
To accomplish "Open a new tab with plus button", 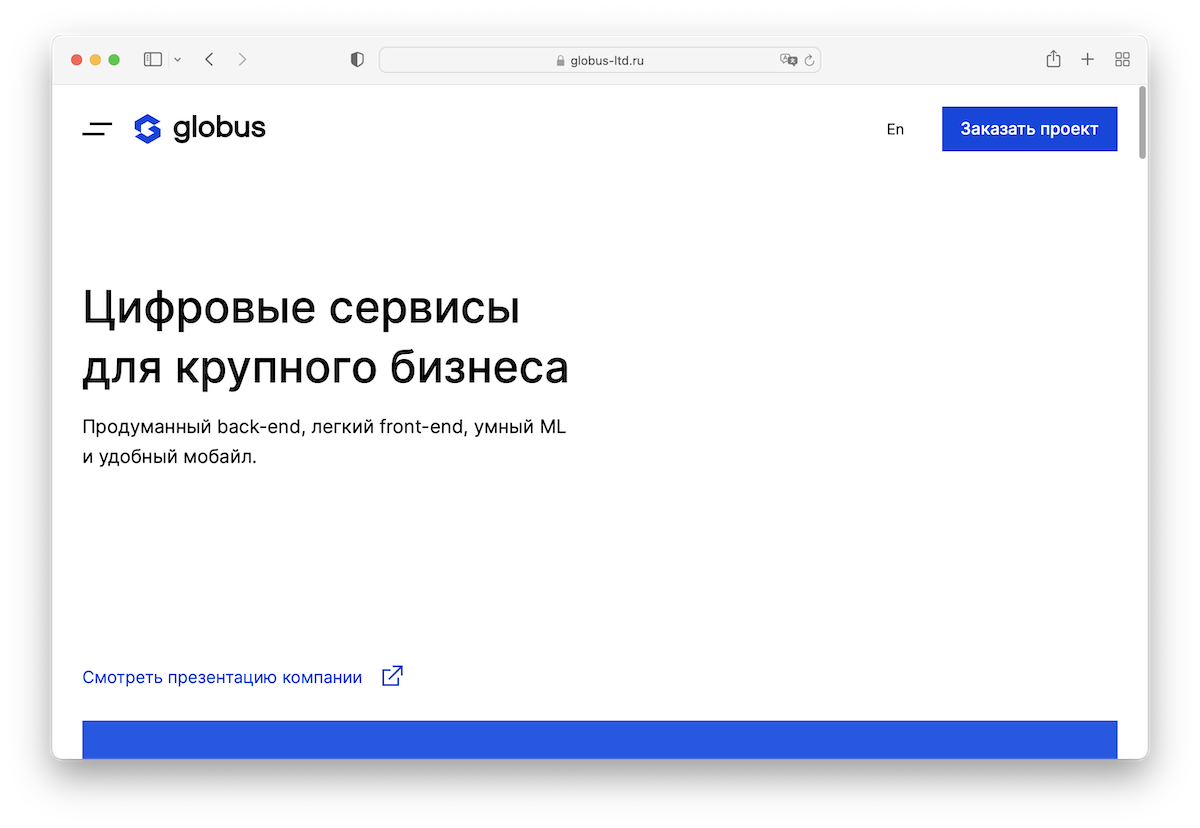I will coord(1088,60).
